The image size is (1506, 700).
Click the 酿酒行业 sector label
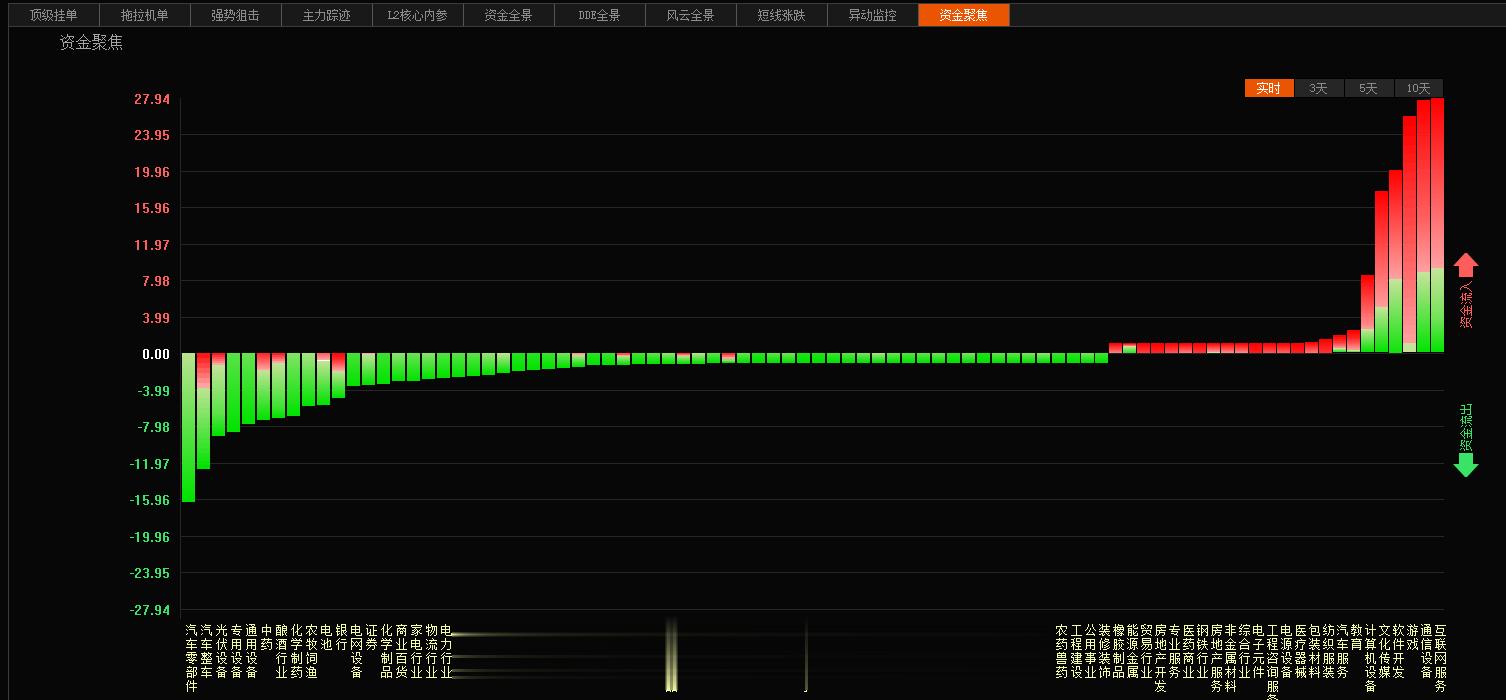click(x=281, y=652)
